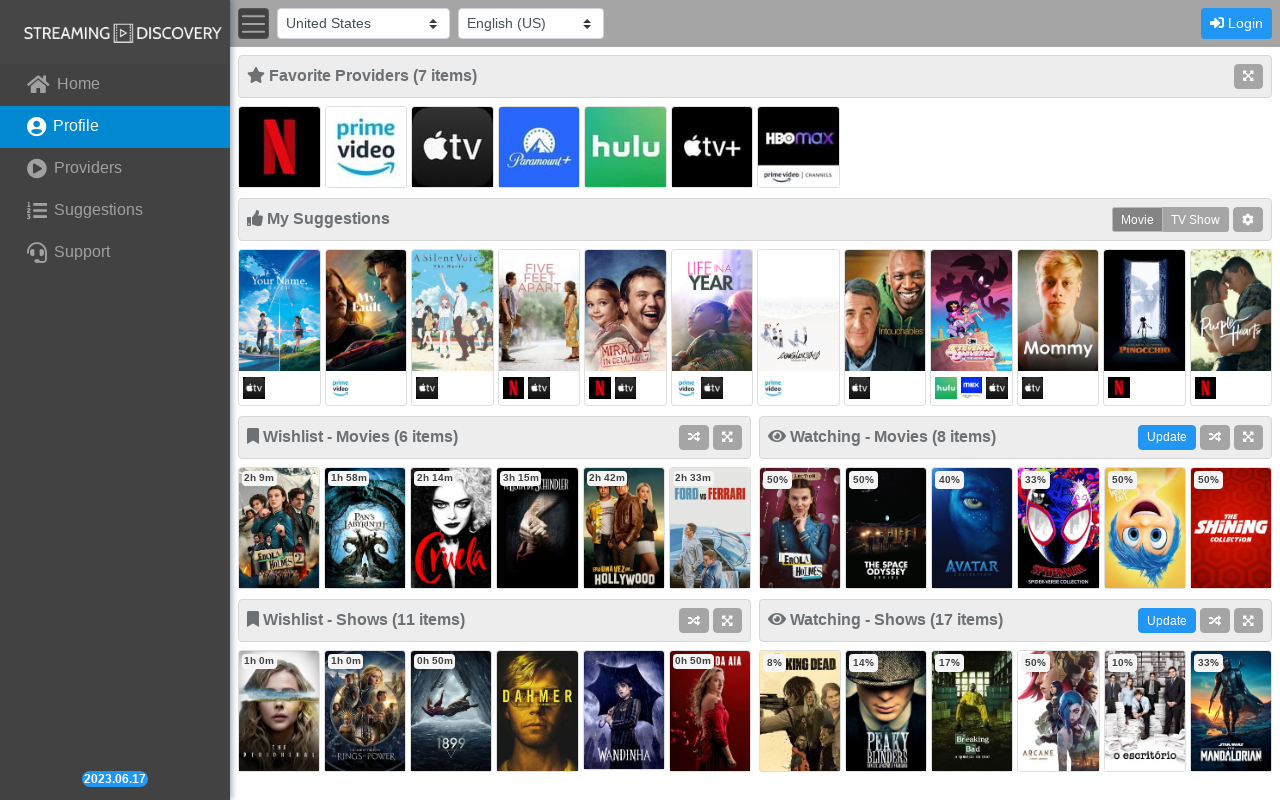
Task: Select the Prime Video provider tile
Action: (366, 147)
